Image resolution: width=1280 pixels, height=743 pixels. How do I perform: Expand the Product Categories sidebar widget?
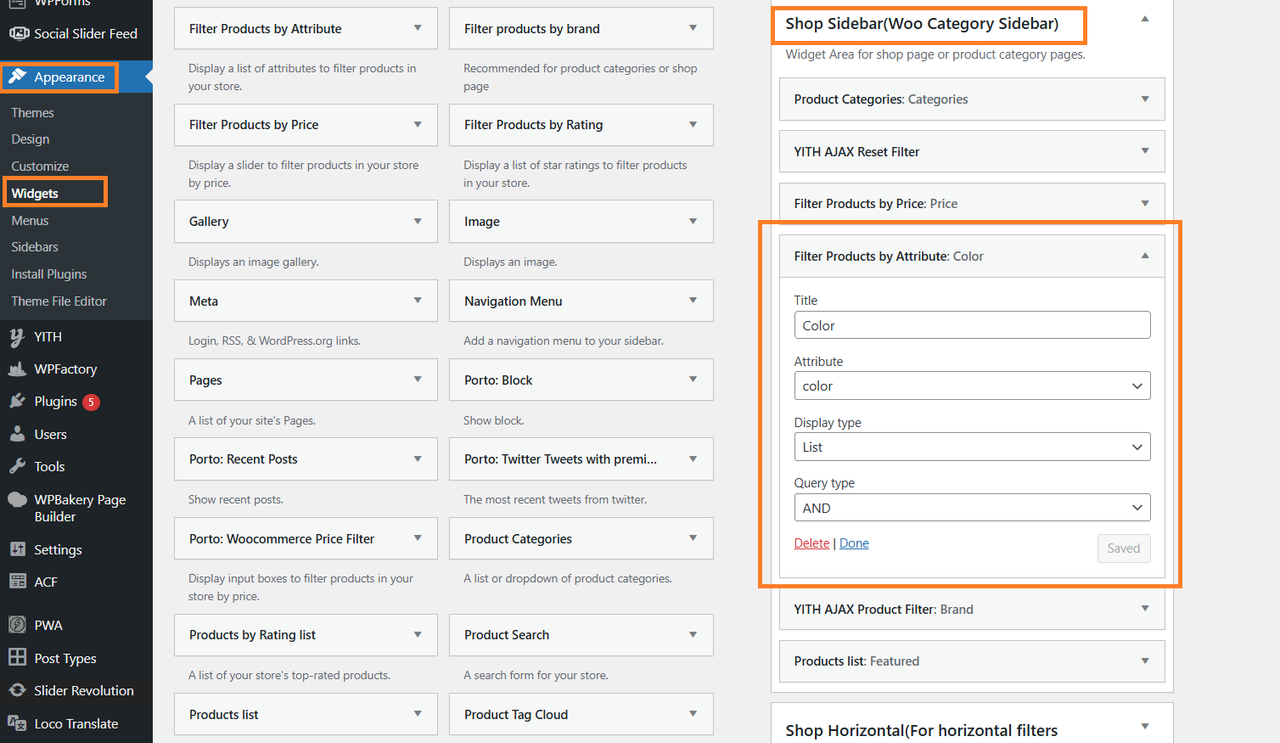1145,99
